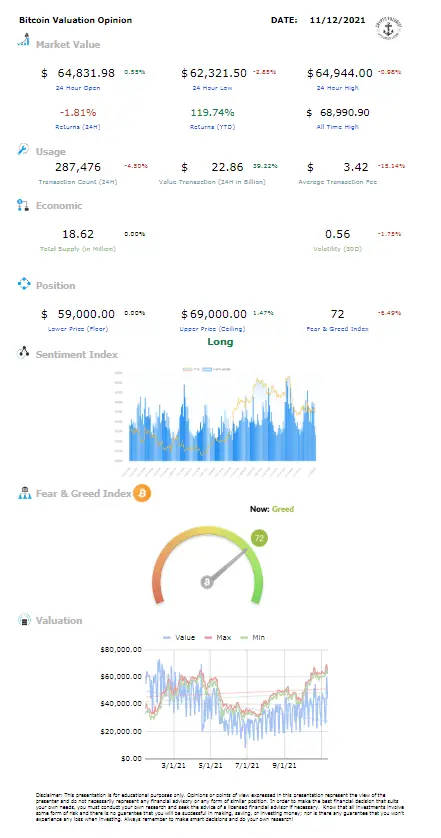Click the Position heading
441x838 pixels.
pyautogui.click(x=56, y=285)
